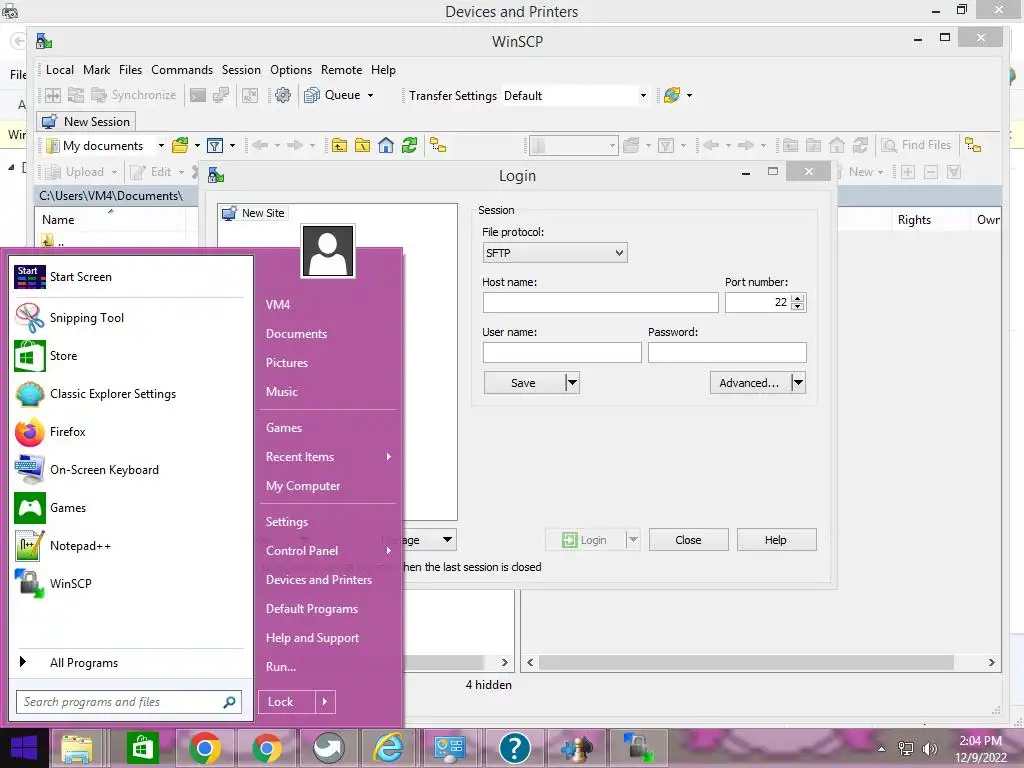Click the local directory tree icon
Screen dimensions: 1024x768
coord(438,145)
